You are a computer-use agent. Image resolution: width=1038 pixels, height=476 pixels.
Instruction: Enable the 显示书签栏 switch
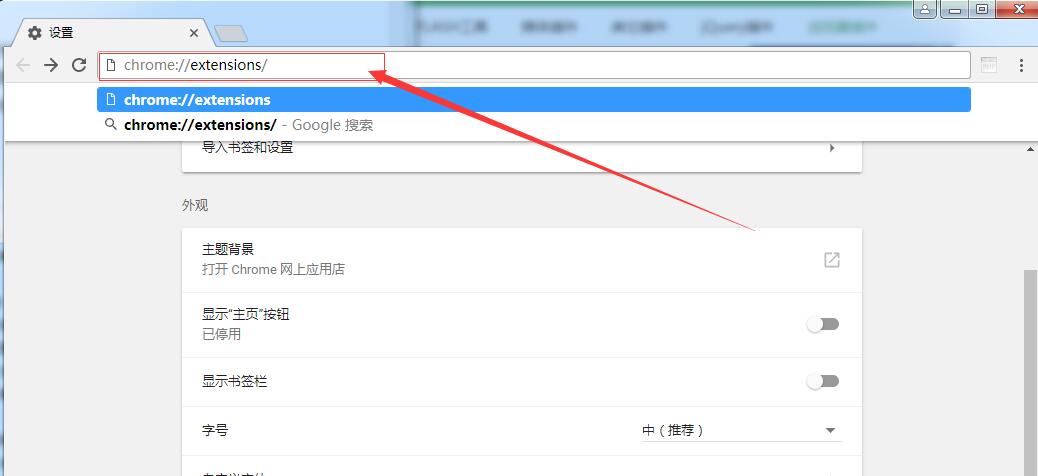[x=823, y=381]
